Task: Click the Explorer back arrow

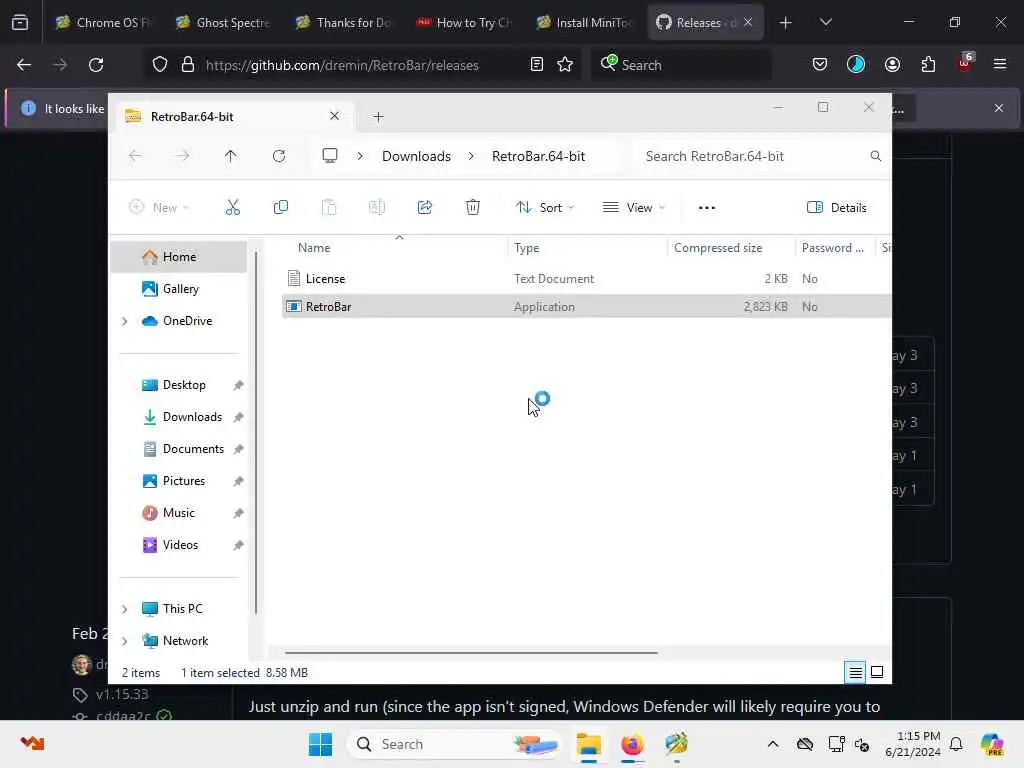Action: tap(135, 156)
